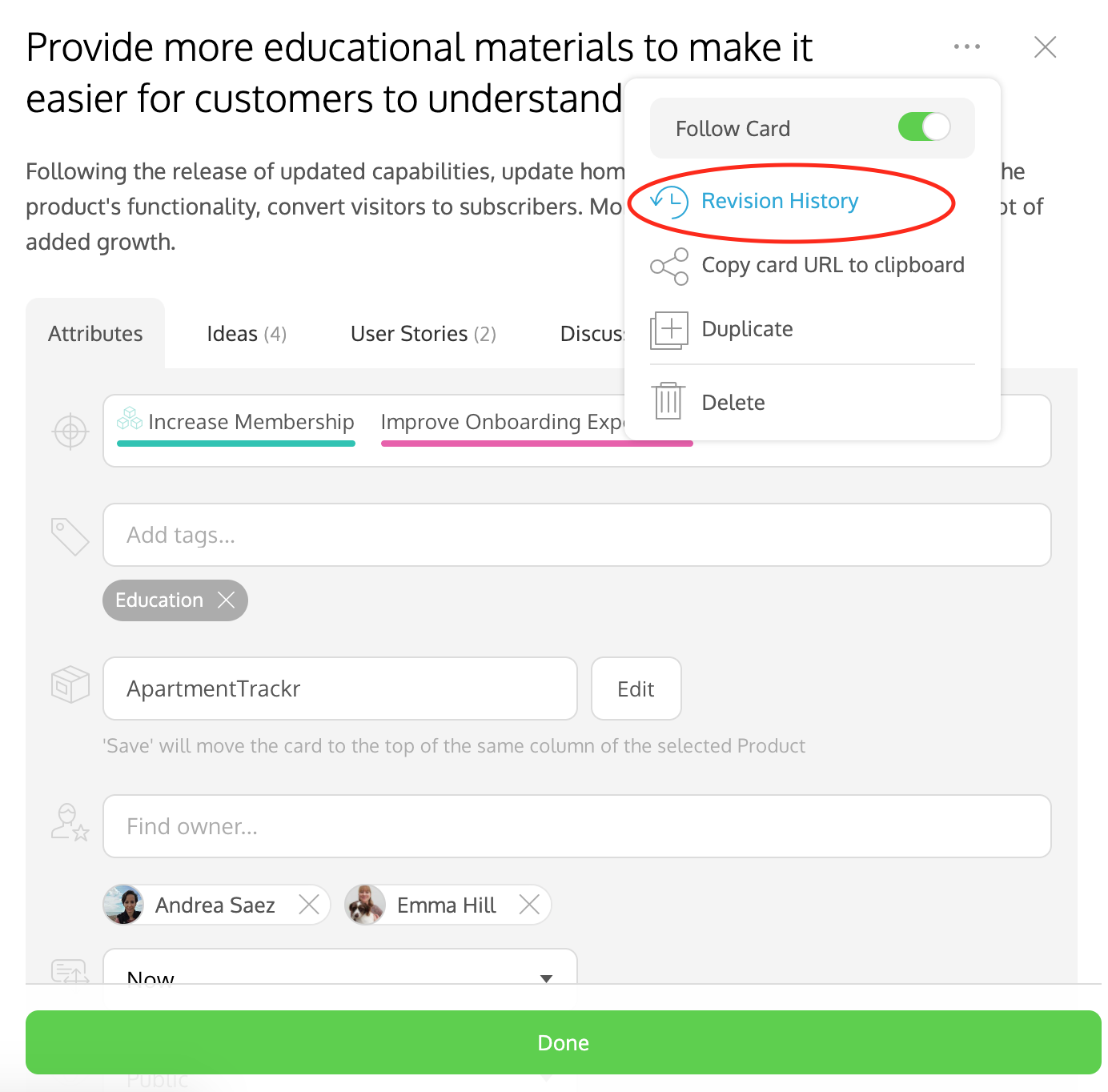The width and height of the screenshot is (1108, 1092).
Task: Click the Copy card URL share icon
Action: click(668, 266)
